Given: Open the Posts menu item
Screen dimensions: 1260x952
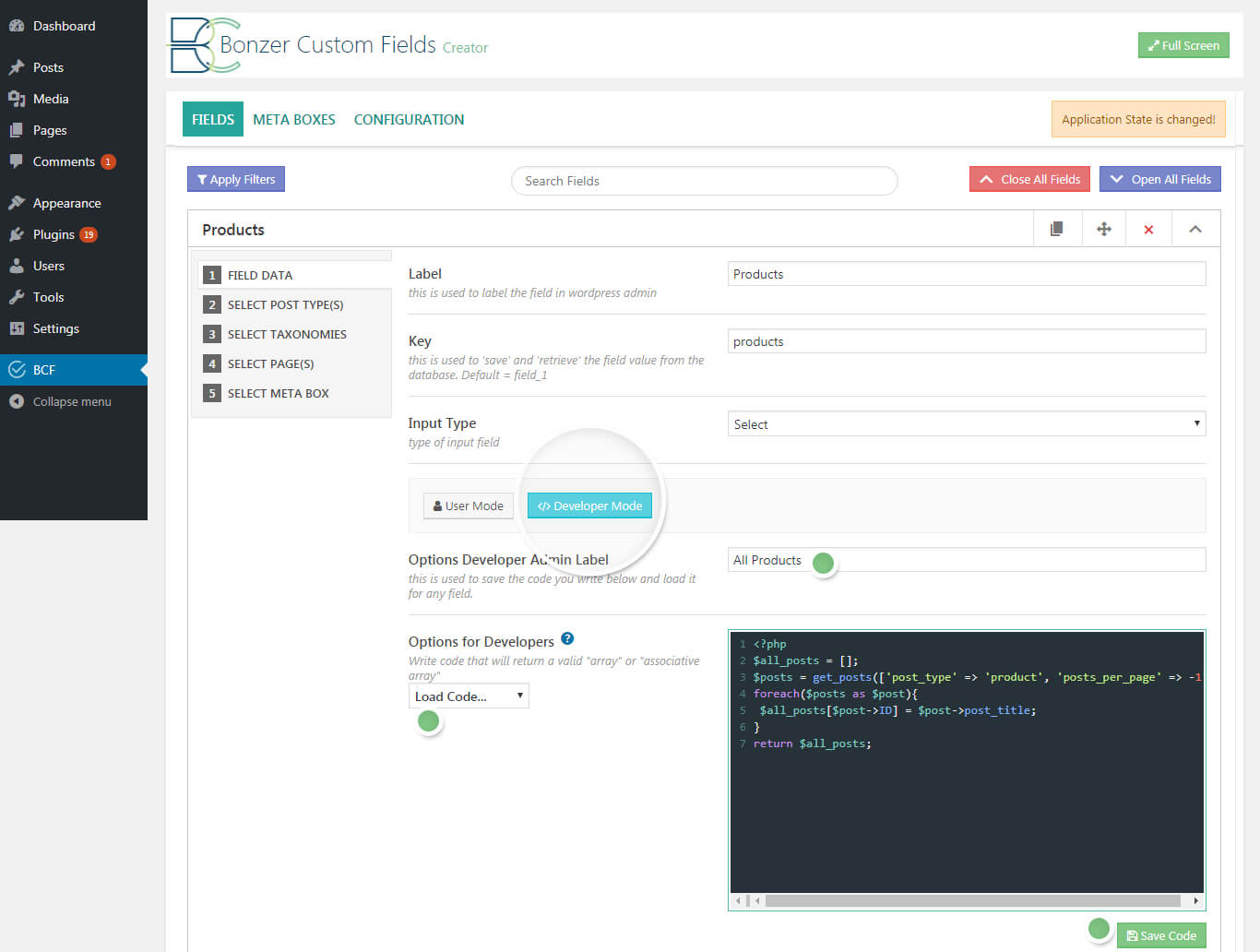Looking at the screenshot, I should [74, 67].
